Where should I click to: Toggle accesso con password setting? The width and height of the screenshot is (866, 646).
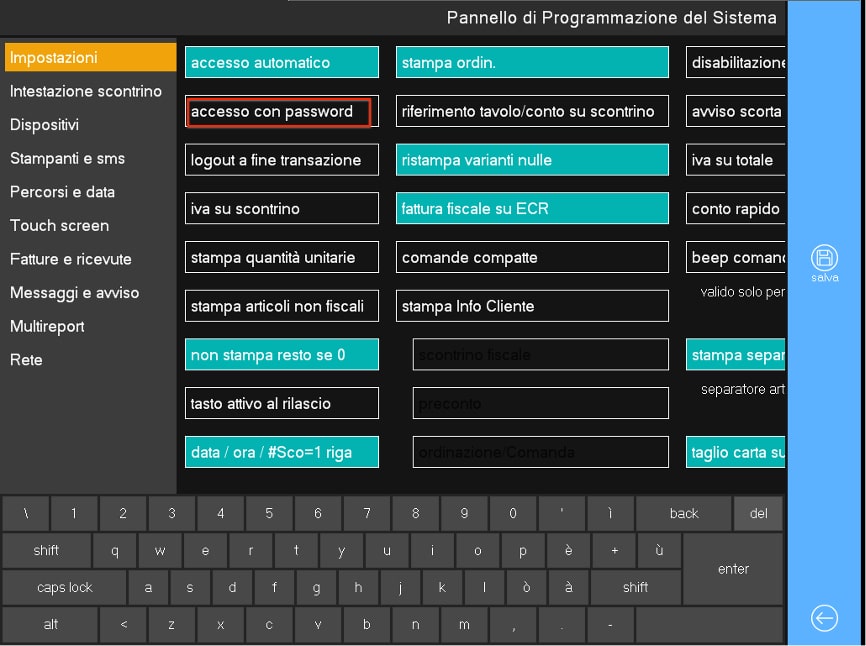coord(279,112)
